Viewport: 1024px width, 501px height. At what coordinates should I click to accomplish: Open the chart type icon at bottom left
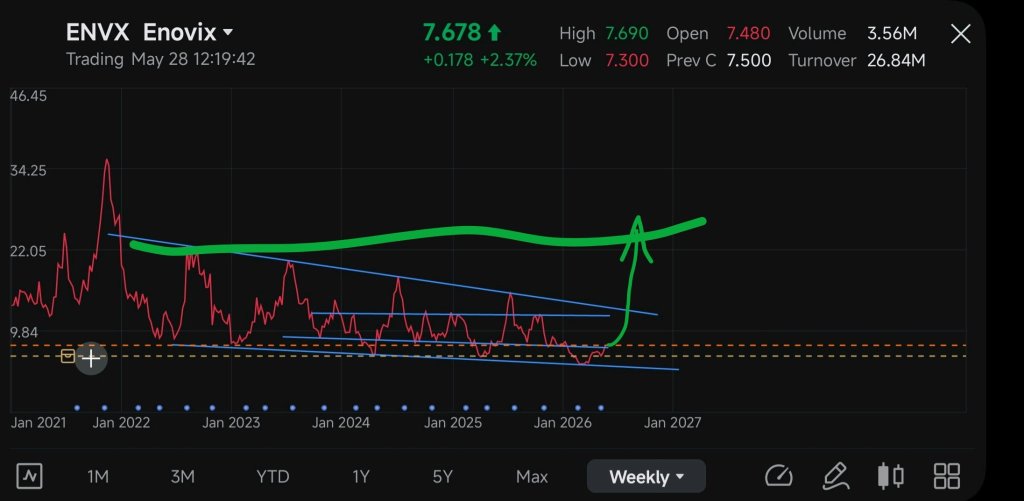29,476
